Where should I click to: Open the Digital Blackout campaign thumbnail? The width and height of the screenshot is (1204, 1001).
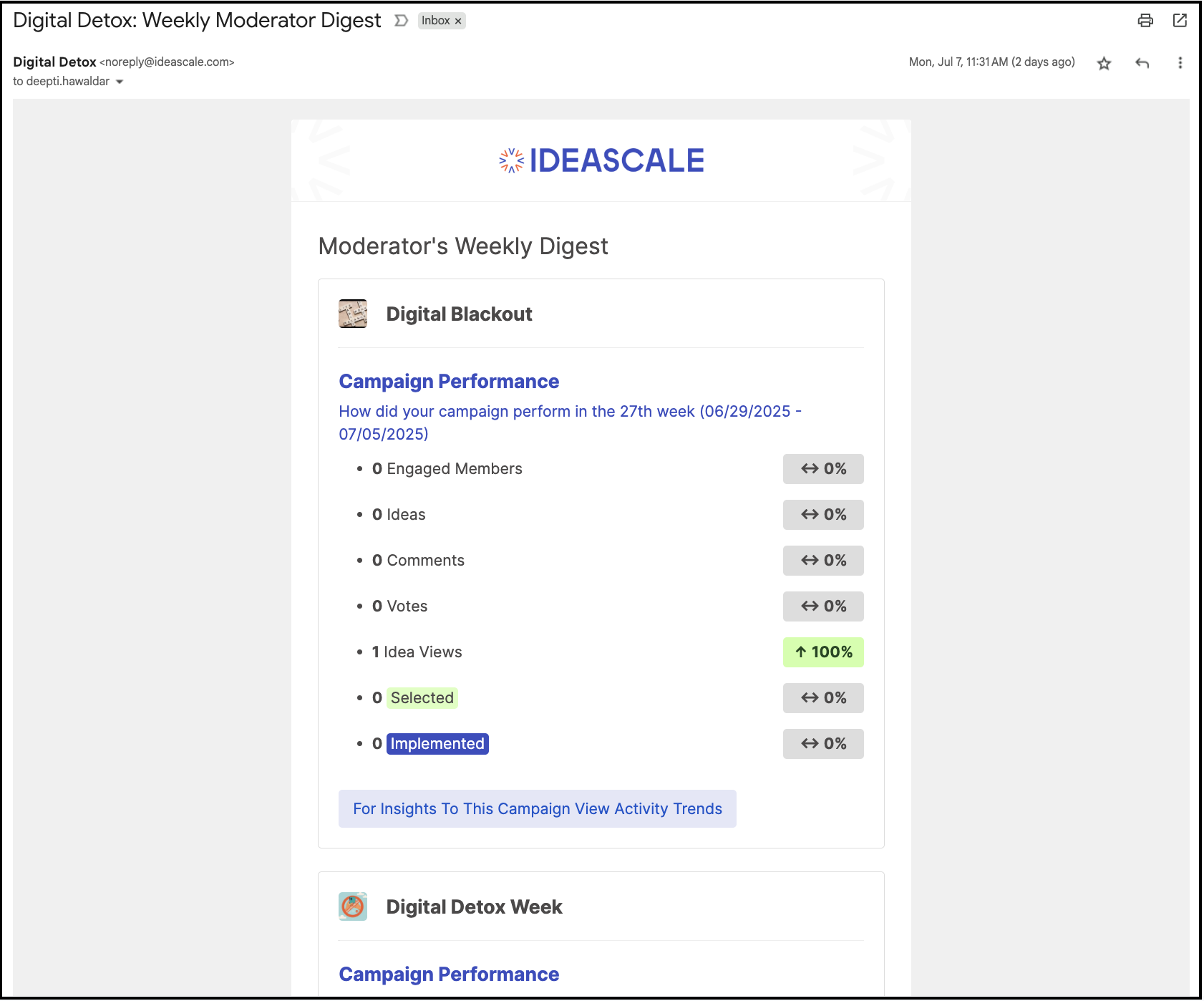point(353,314)
